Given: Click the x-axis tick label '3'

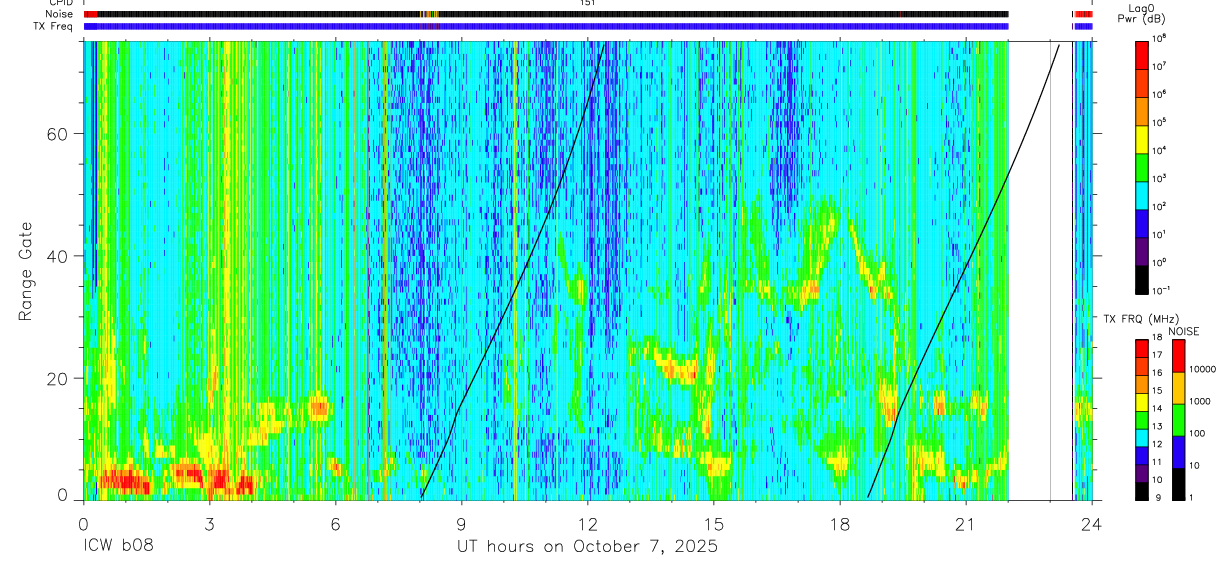Looking at the screenshot, I should point(209,524).
